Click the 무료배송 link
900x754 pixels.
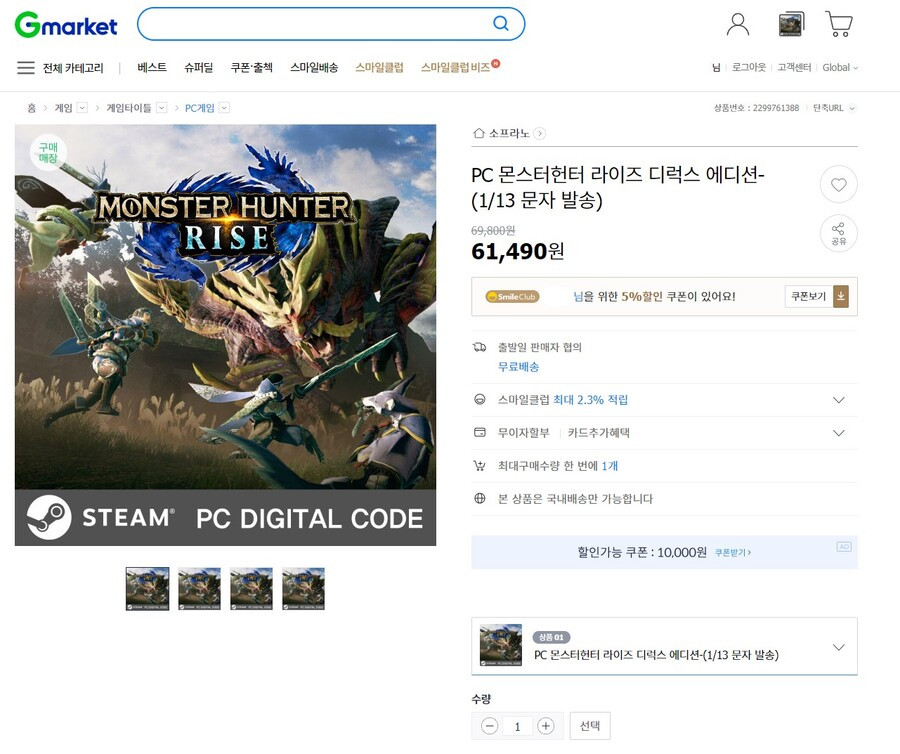[518, 367]
